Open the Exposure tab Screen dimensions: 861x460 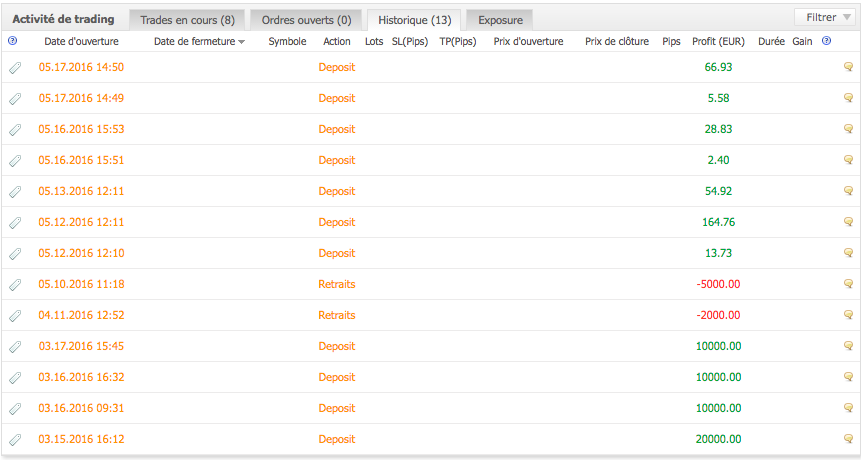click(500, 19)
